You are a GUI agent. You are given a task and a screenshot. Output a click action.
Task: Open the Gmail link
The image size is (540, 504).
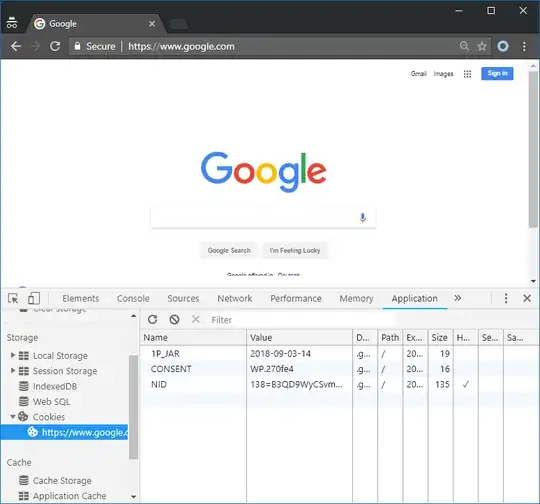[x=418, y=74]
